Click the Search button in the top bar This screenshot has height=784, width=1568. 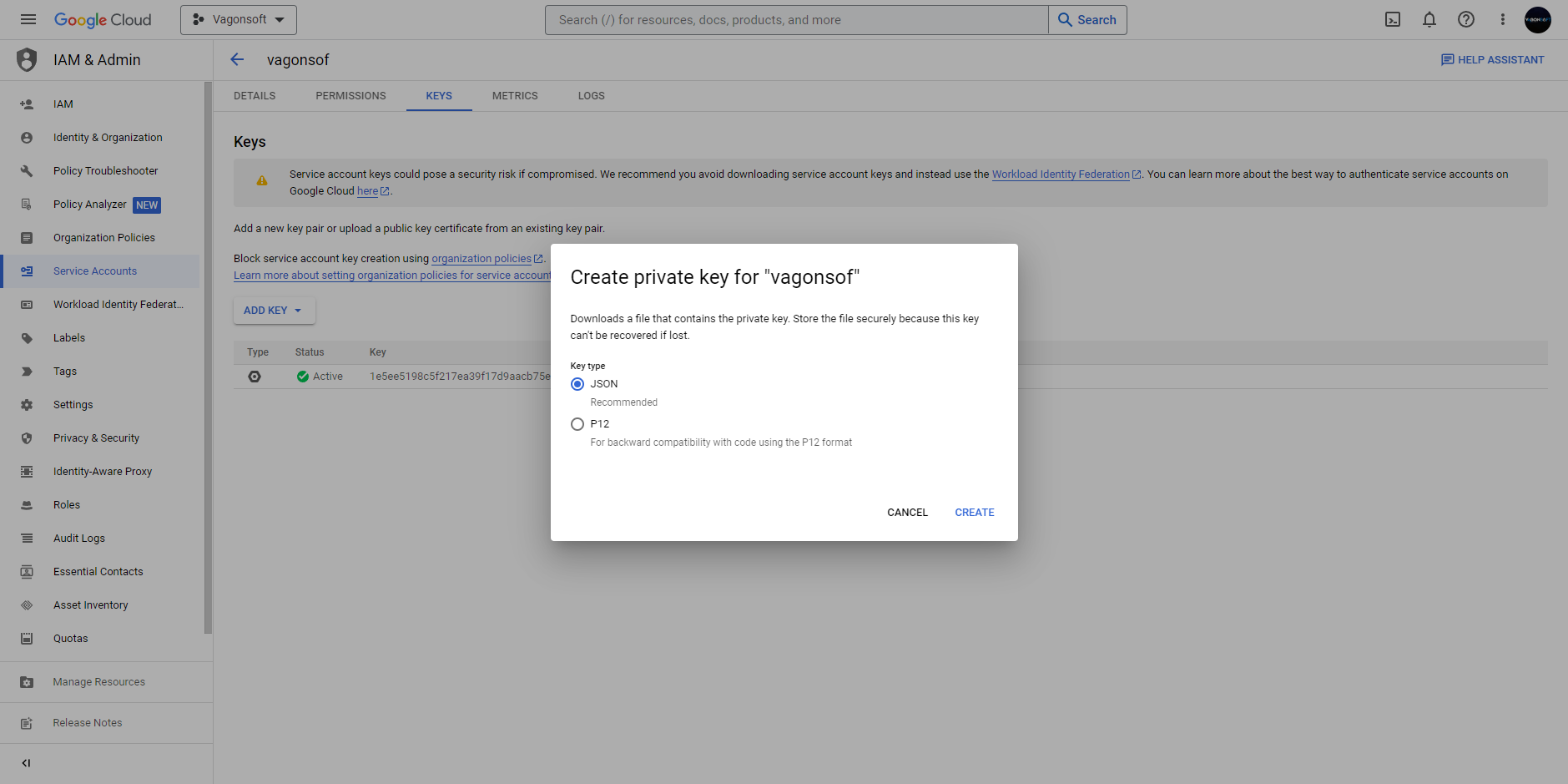1087,19
